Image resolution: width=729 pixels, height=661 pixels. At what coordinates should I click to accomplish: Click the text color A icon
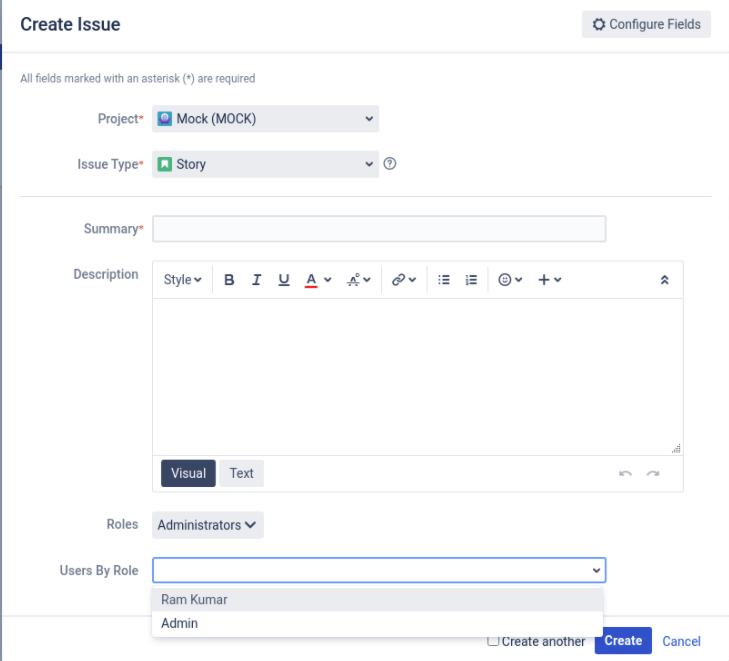[x=311, y=280]
